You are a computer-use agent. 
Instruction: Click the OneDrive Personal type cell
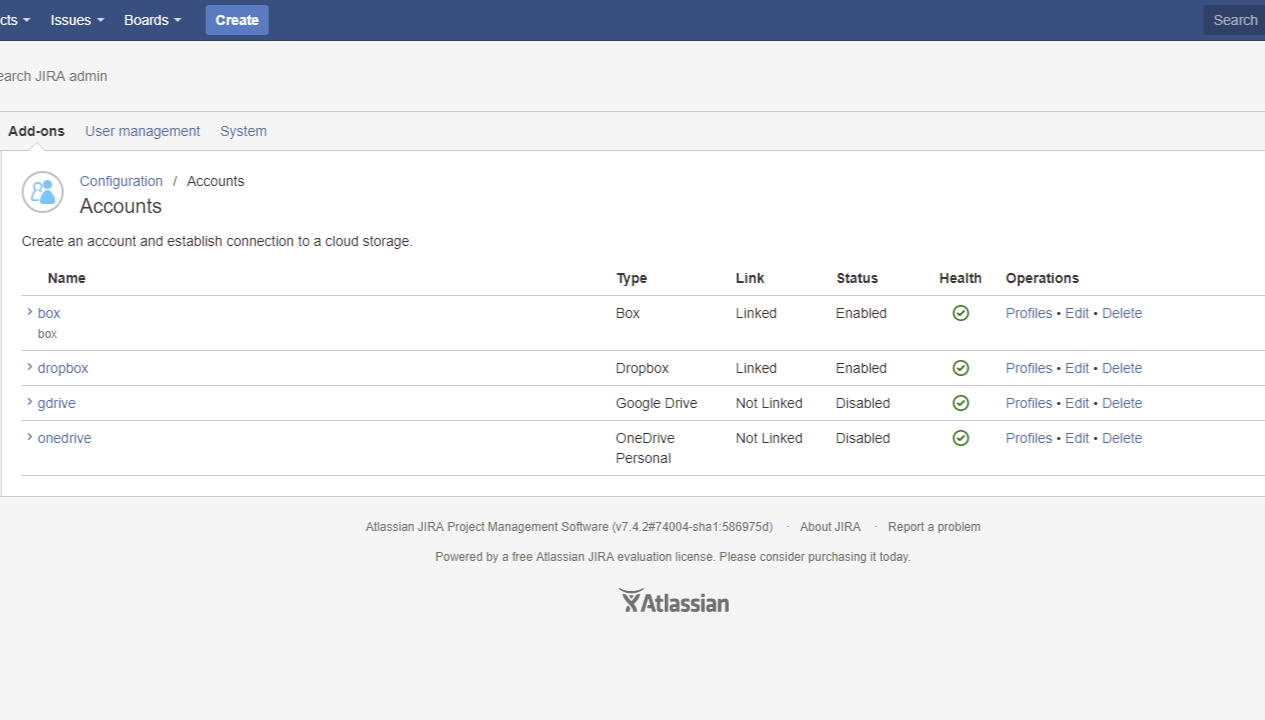click(645, 448)
